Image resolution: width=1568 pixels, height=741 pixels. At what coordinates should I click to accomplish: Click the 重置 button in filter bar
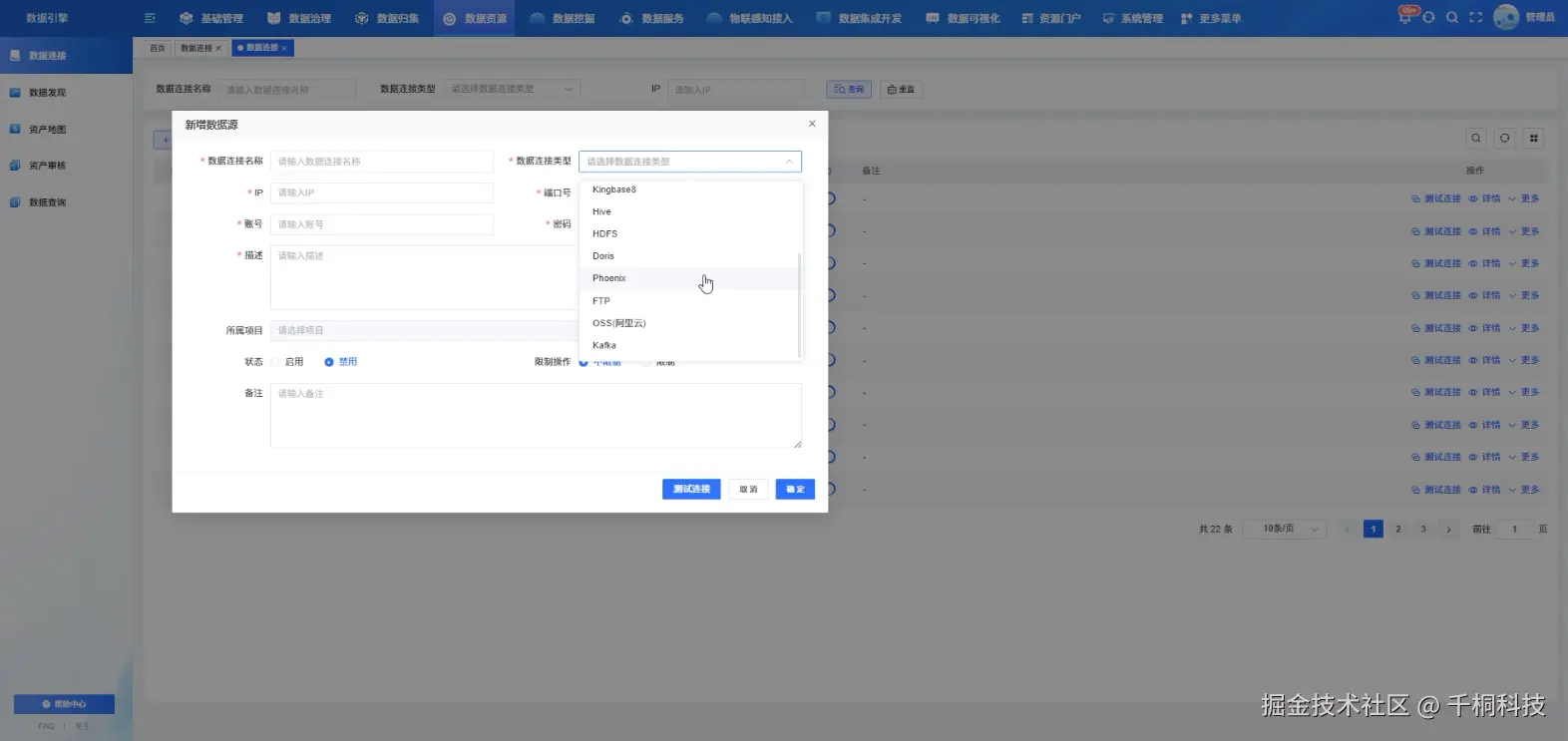click(901, 89)
